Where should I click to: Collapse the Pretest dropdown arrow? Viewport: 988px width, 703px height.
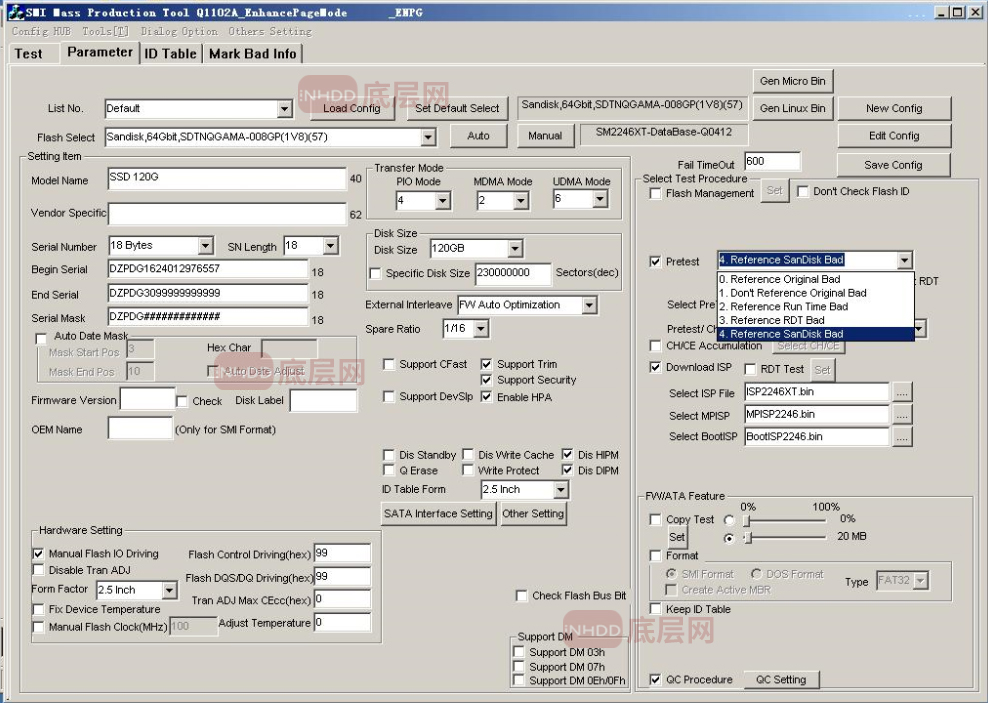pos(904,260)
